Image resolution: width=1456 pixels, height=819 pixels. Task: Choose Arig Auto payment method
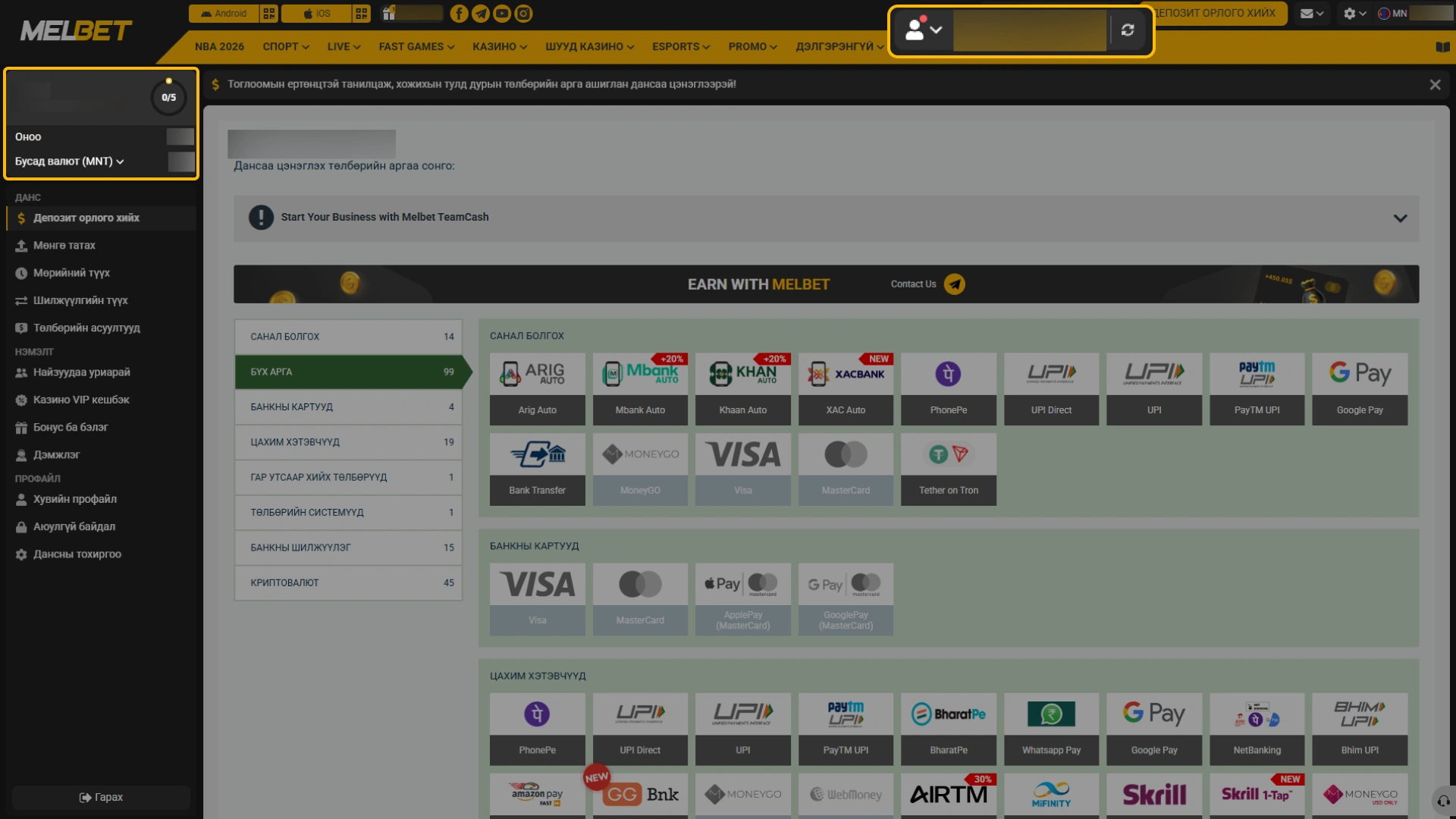[x=538, y=389]
